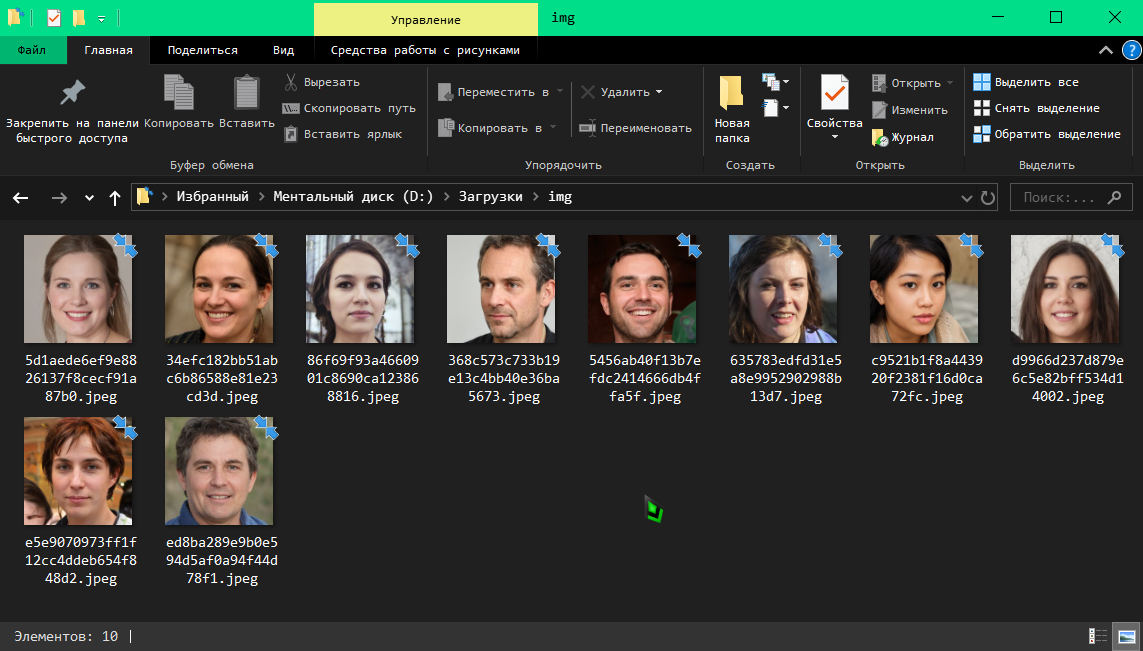Expand the Удалить dropdown arrow
The image size is (1143, 651).
pyautogui.click(x=659, y=92)
